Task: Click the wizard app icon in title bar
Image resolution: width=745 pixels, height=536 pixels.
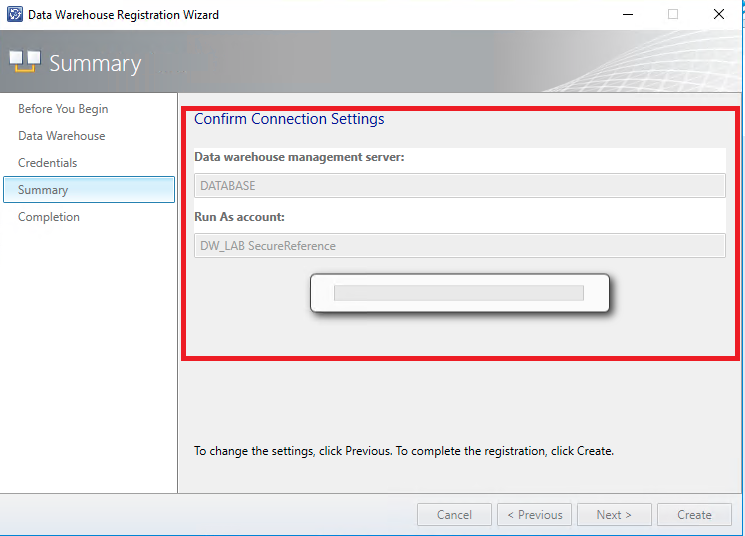Action: 15,15
